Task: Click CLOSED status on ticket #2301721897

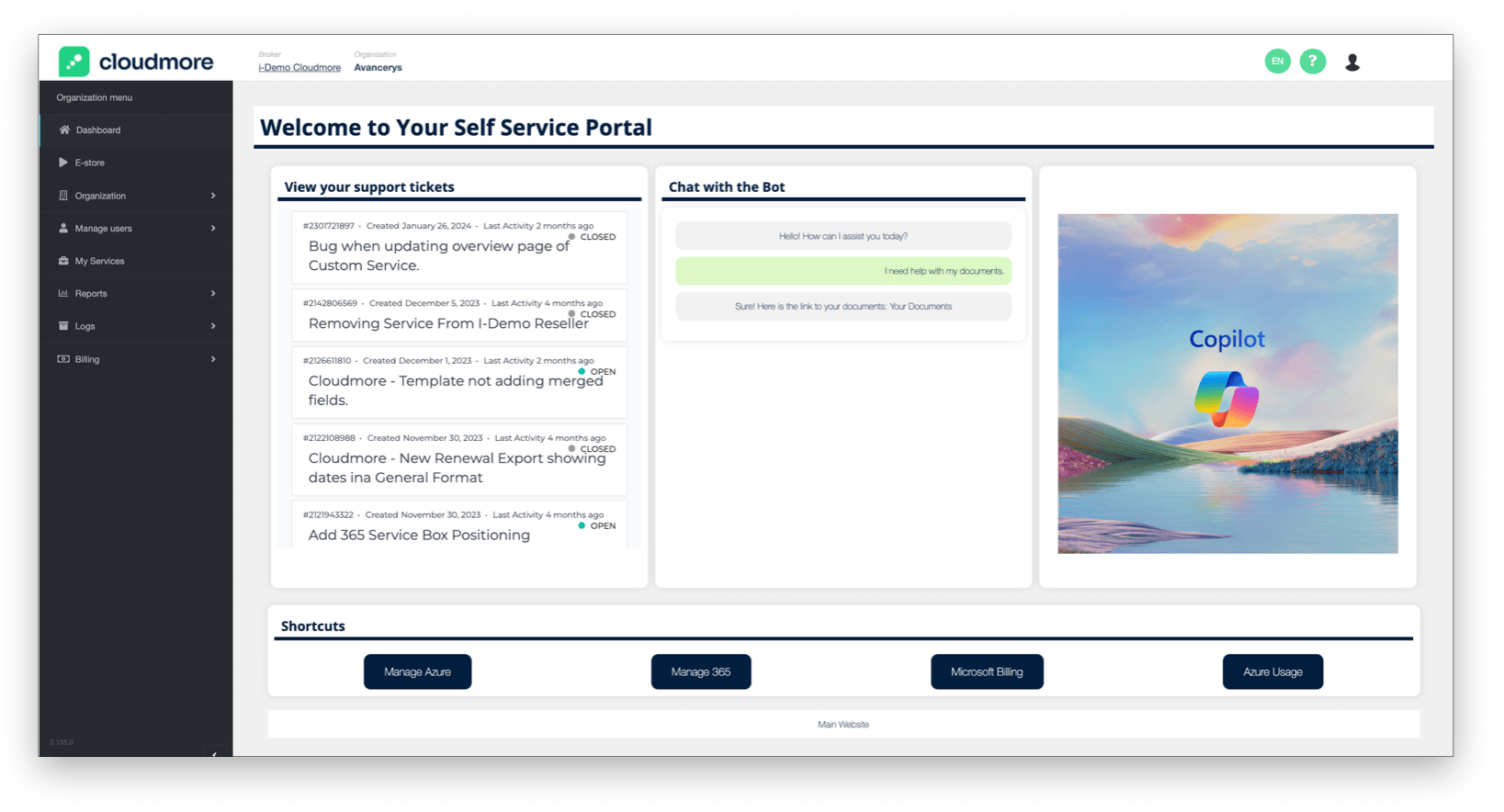Action: point(593,237)
